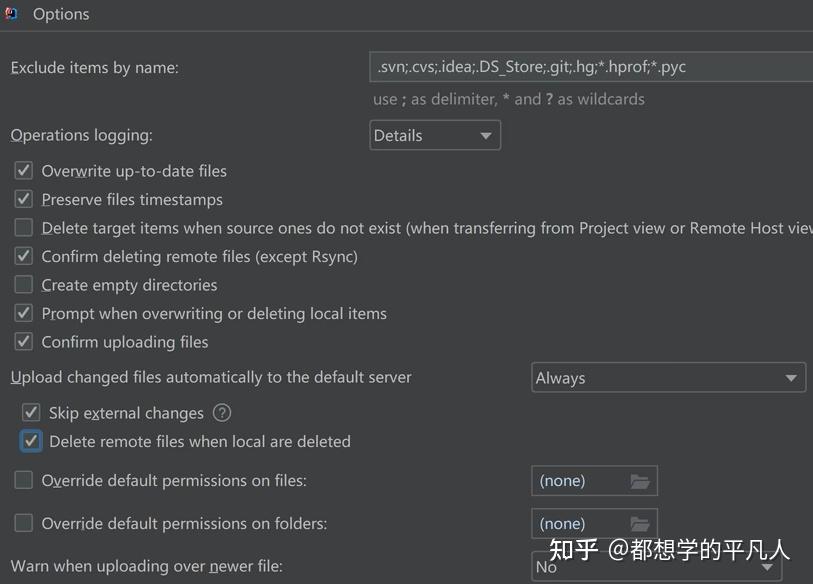This screenshot has height=584, width=813.
Task: Uncheck Confirm uploading files
Action: click(22, 342)
